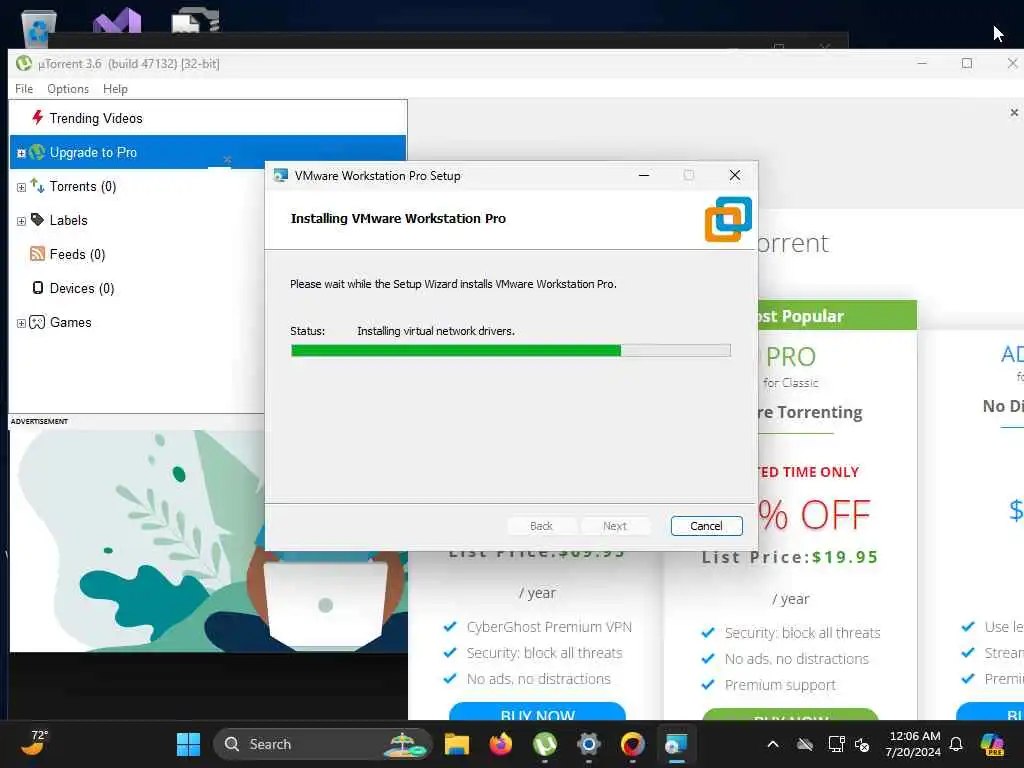Switch to VMware installer taskbar icon

[x=676, y=744]
